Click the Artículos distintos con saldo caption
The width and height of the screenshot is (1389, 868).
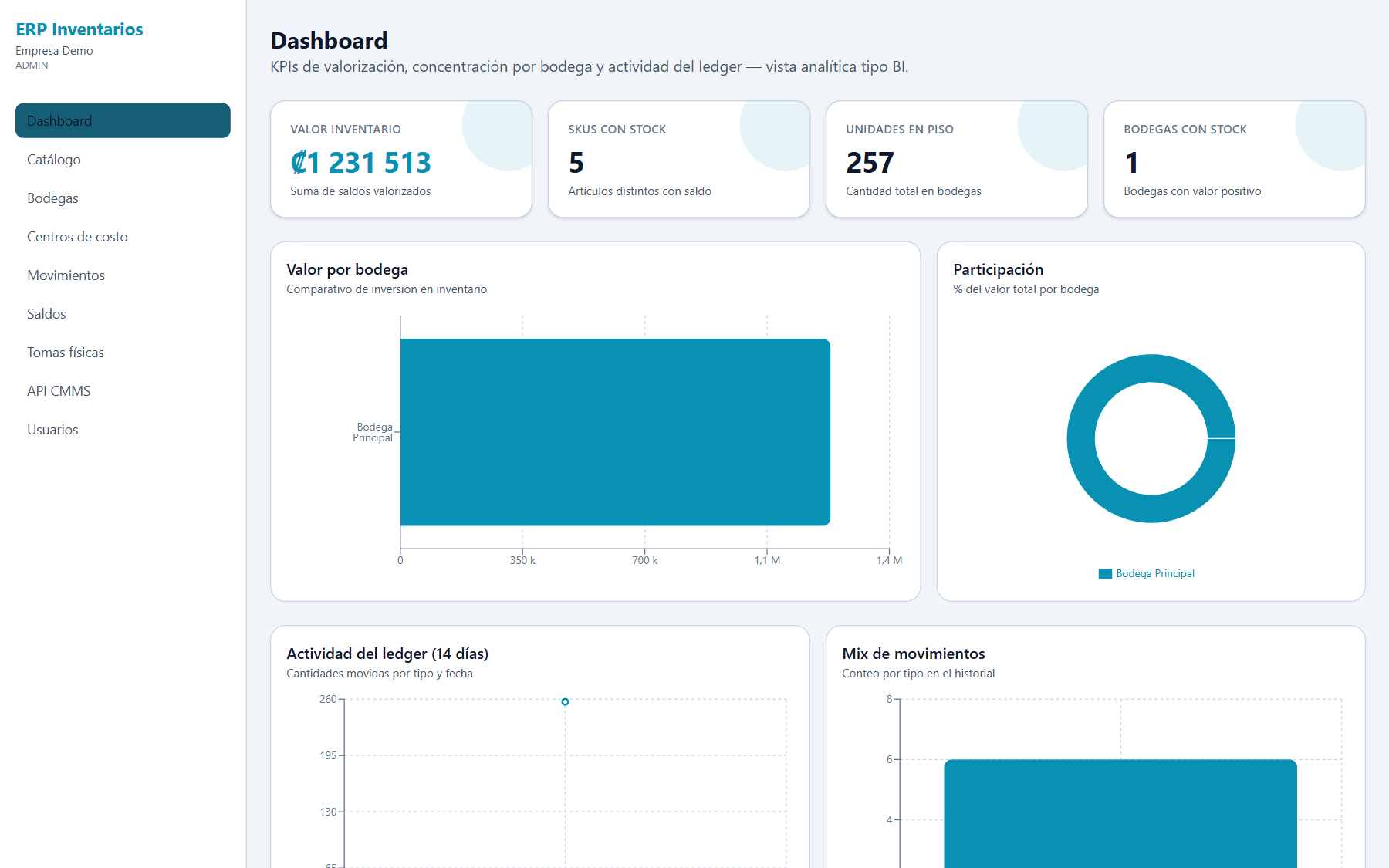(640, 191)
